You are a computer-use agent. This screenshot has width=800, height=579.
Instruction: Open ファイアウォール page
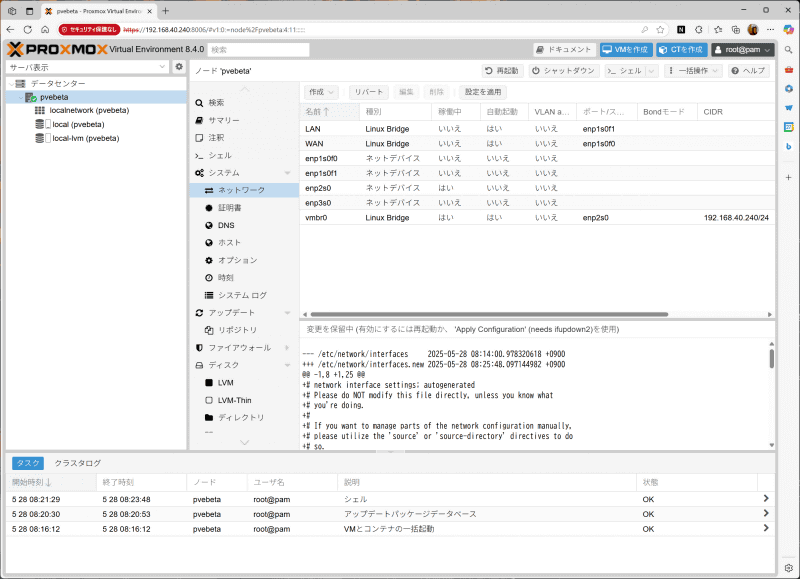(x=239, y=347)
